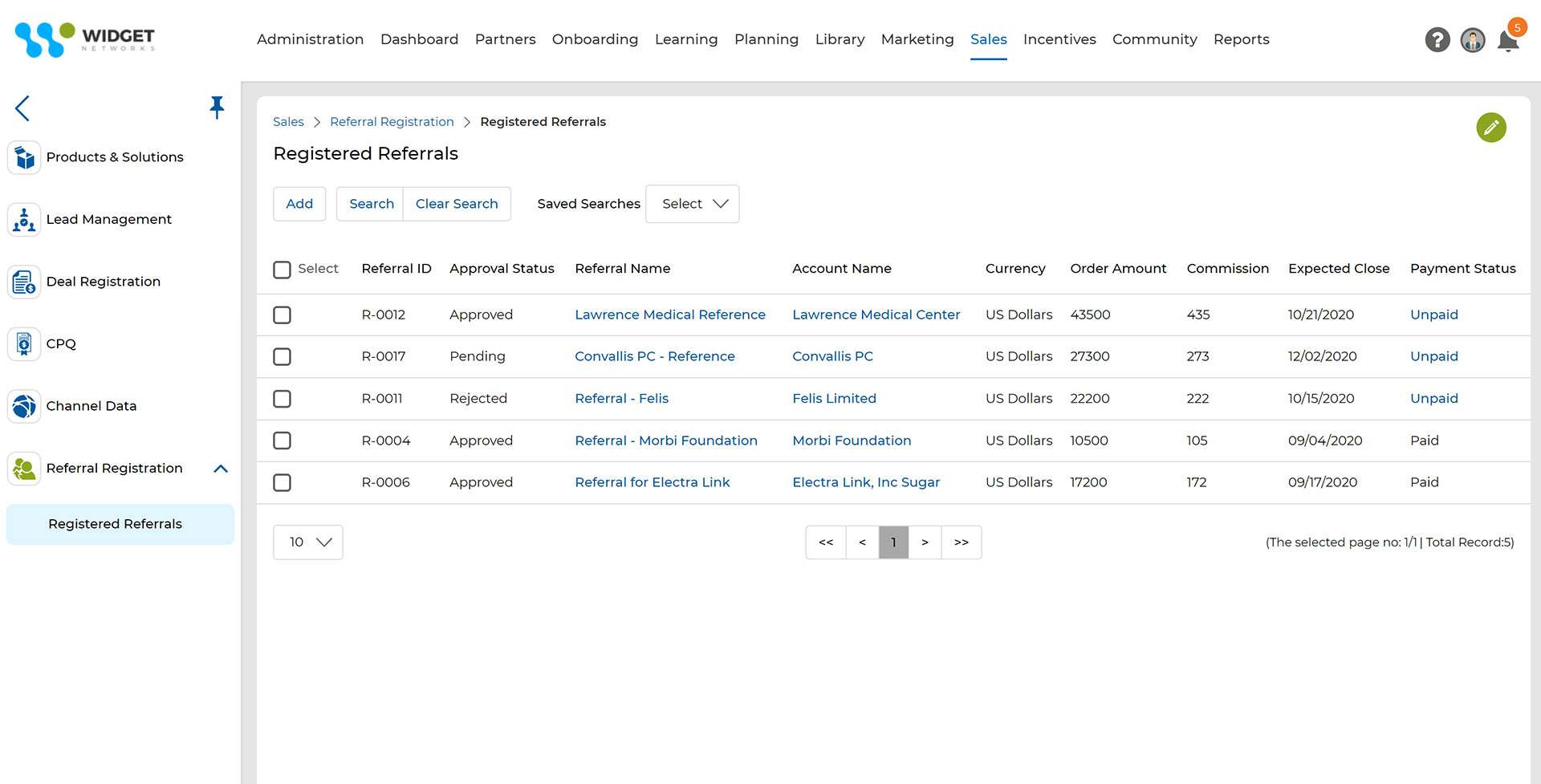The height and width of the screenshot is (784, 1541).
Task: Click the Clear Search button
Action: tap(457, 204)
